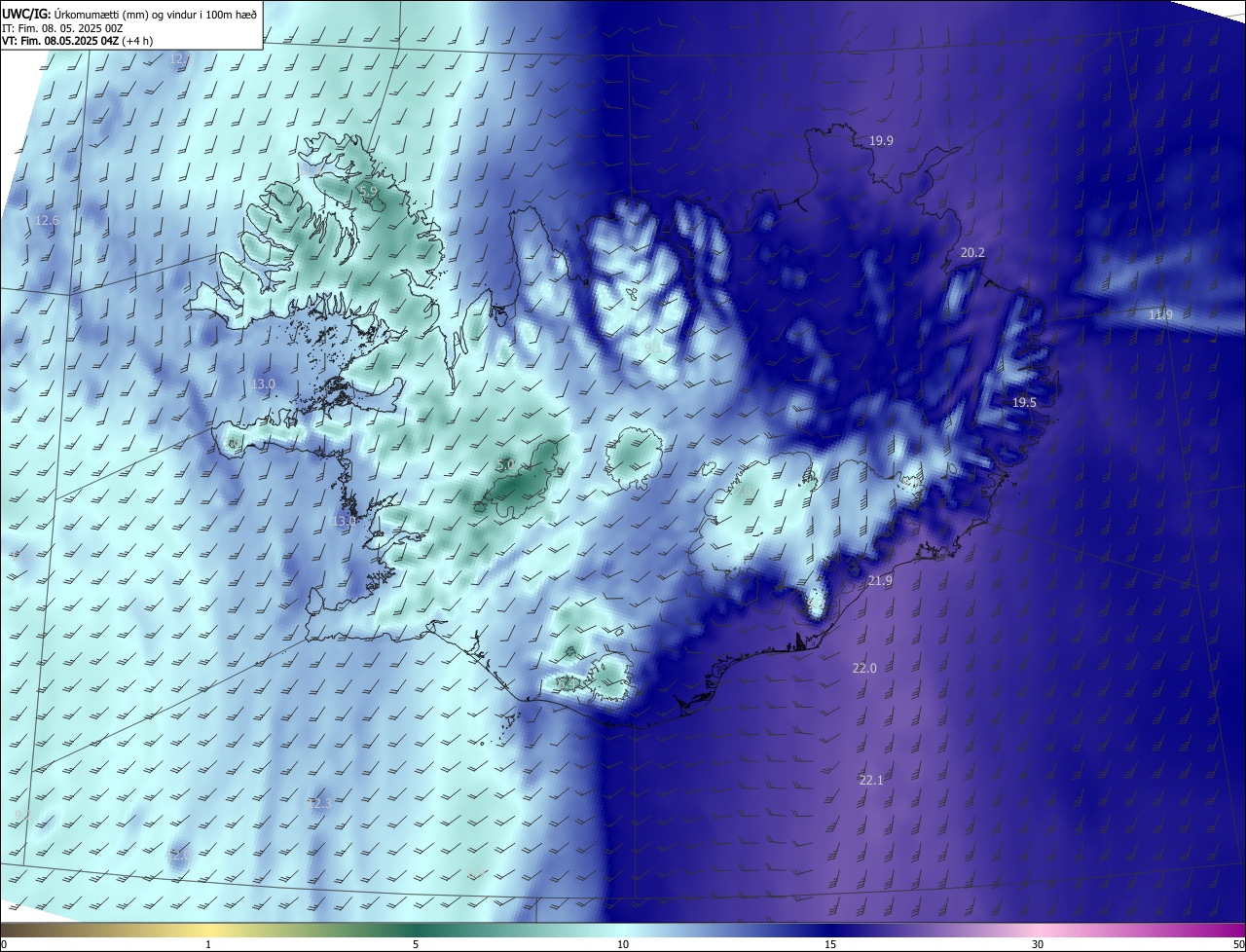Click the color bar tick labeled 10
Image resolution: width=1246 pixels, height=952 pixels.
[623, 944]
